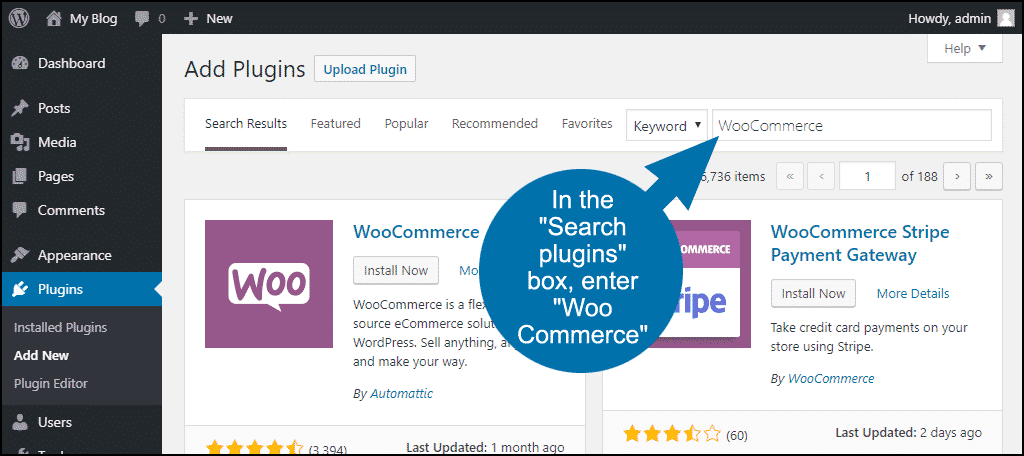Click the "Last Updated: 2 days ago" text
The image size is (1024, 456).
908,432
